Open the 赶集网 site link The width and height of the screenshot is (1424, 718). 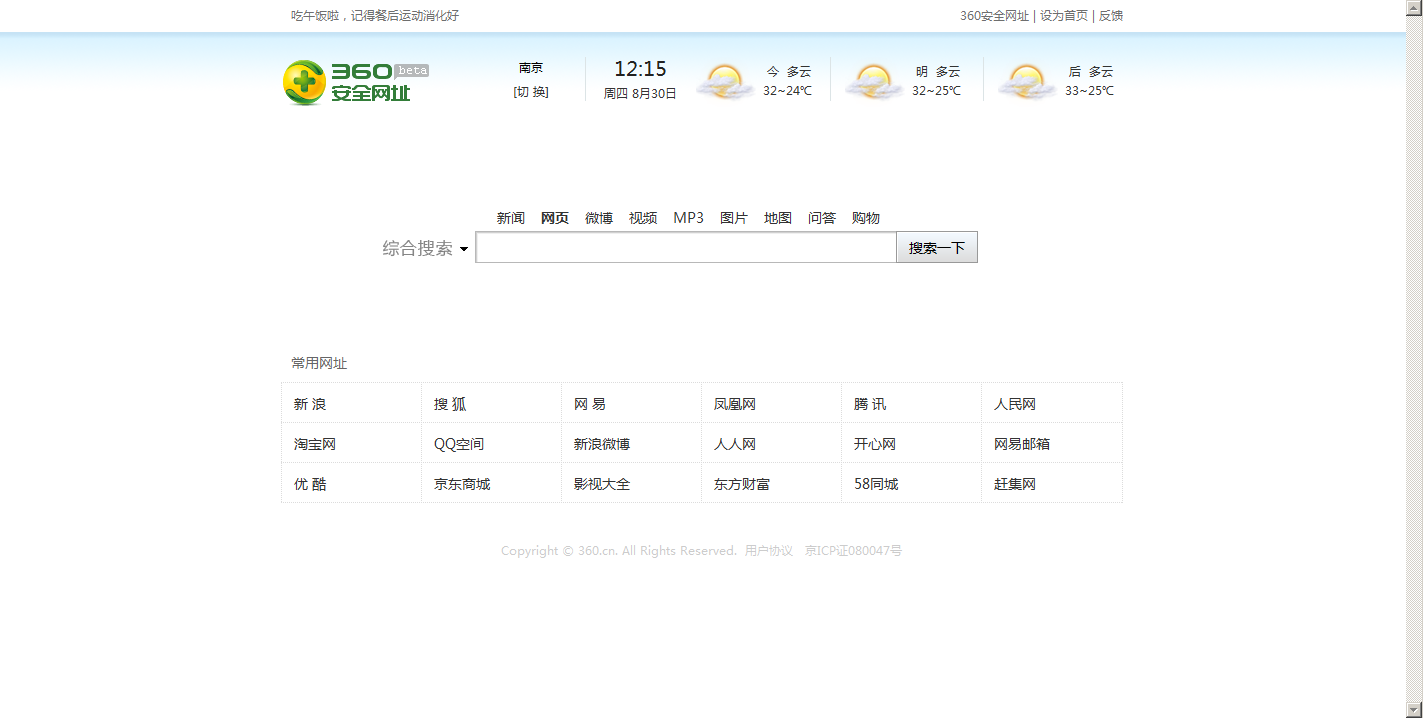click(1015, 484)
